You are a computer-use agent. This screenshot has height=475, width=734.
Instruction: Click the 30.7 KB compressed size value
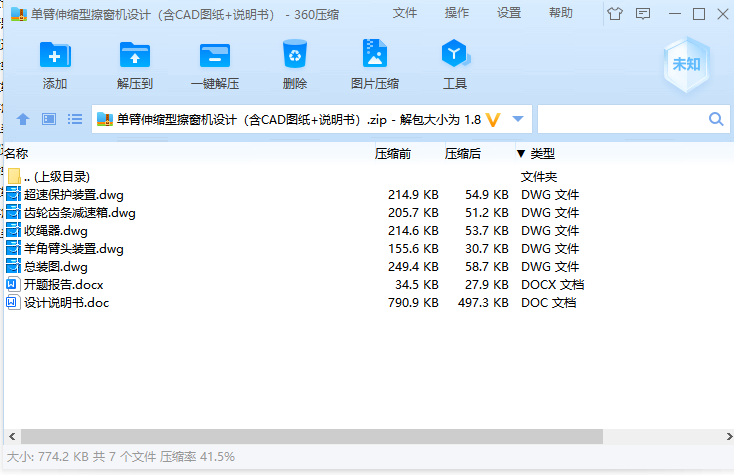click(487, 248)
